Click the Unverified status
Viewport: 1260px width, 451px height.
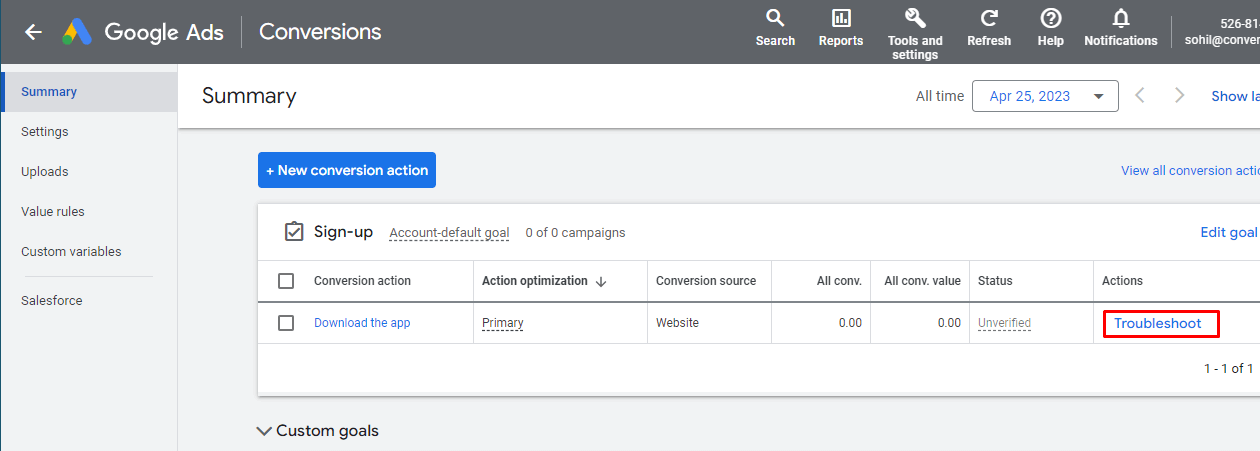click(1004, 323)
